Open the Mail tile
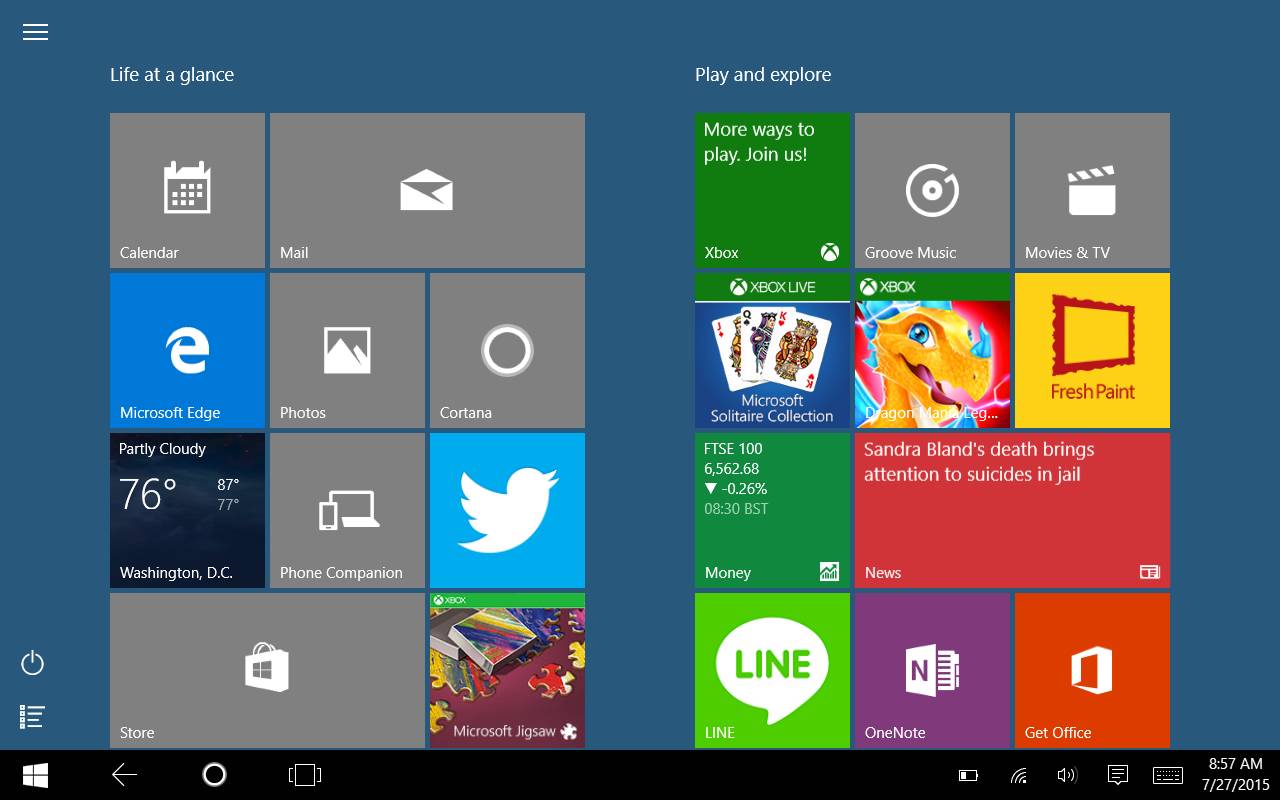 click(427, 190)
